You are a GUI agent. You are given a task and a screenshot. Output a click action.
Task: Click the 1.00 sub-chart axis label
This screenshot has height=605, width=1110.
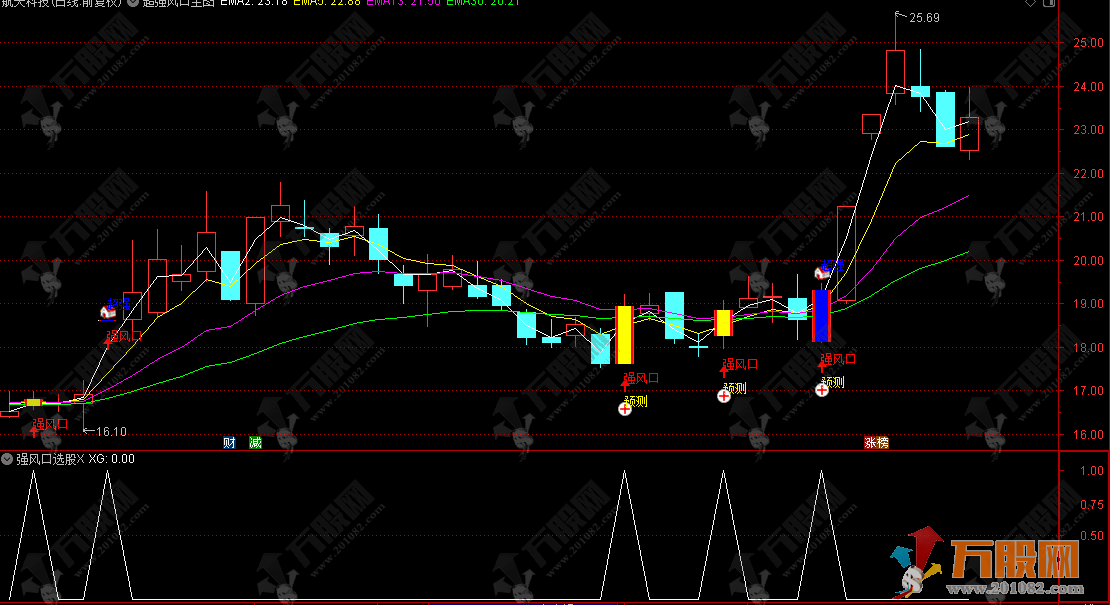click(1092, 471)
